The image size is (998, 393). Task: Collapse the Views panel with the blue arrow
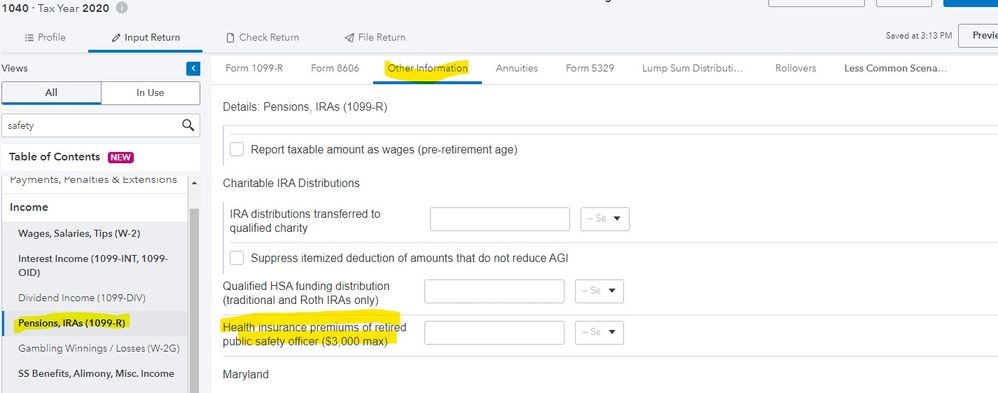point(193,69)
